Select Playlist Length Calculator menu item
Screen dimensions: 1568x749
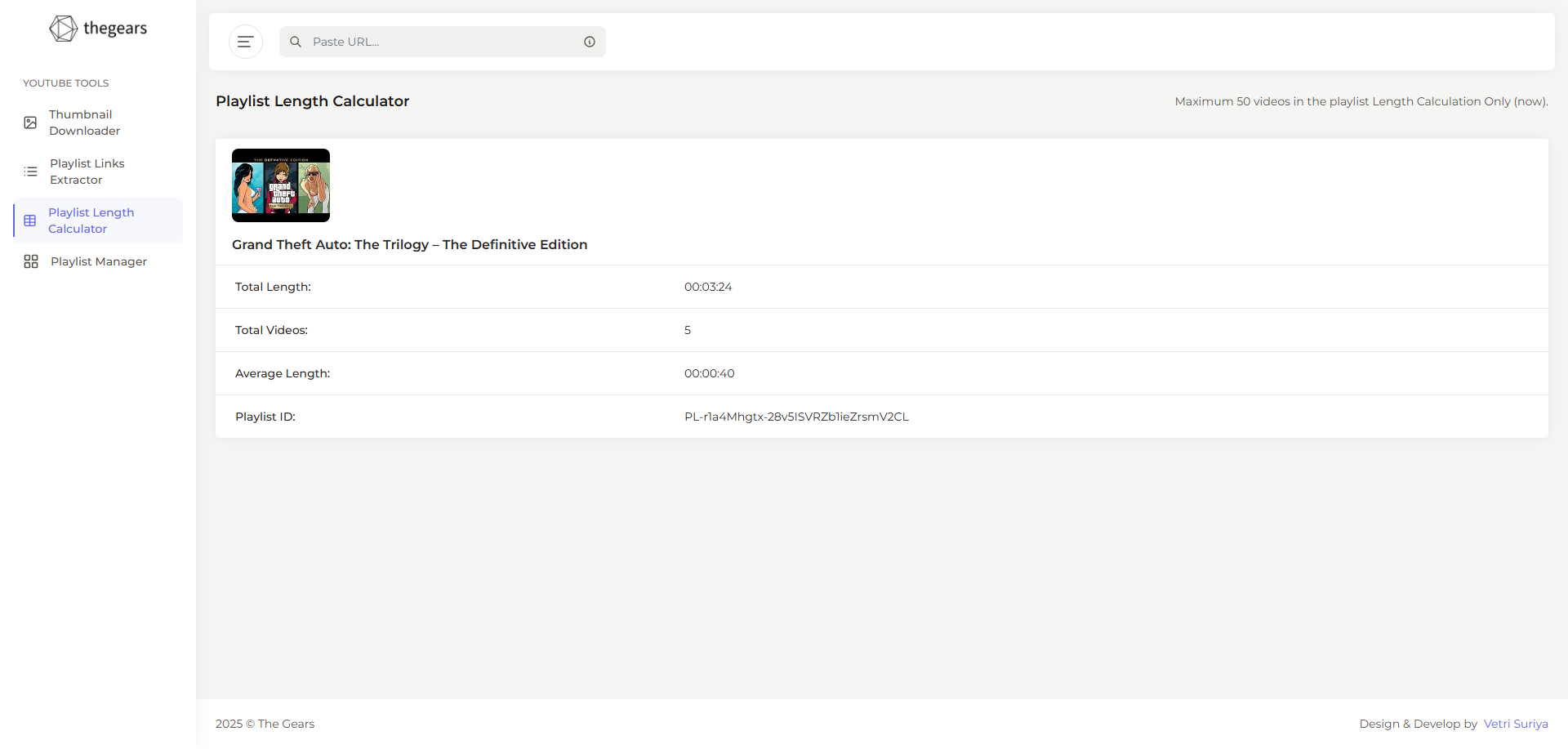(91, 221)
